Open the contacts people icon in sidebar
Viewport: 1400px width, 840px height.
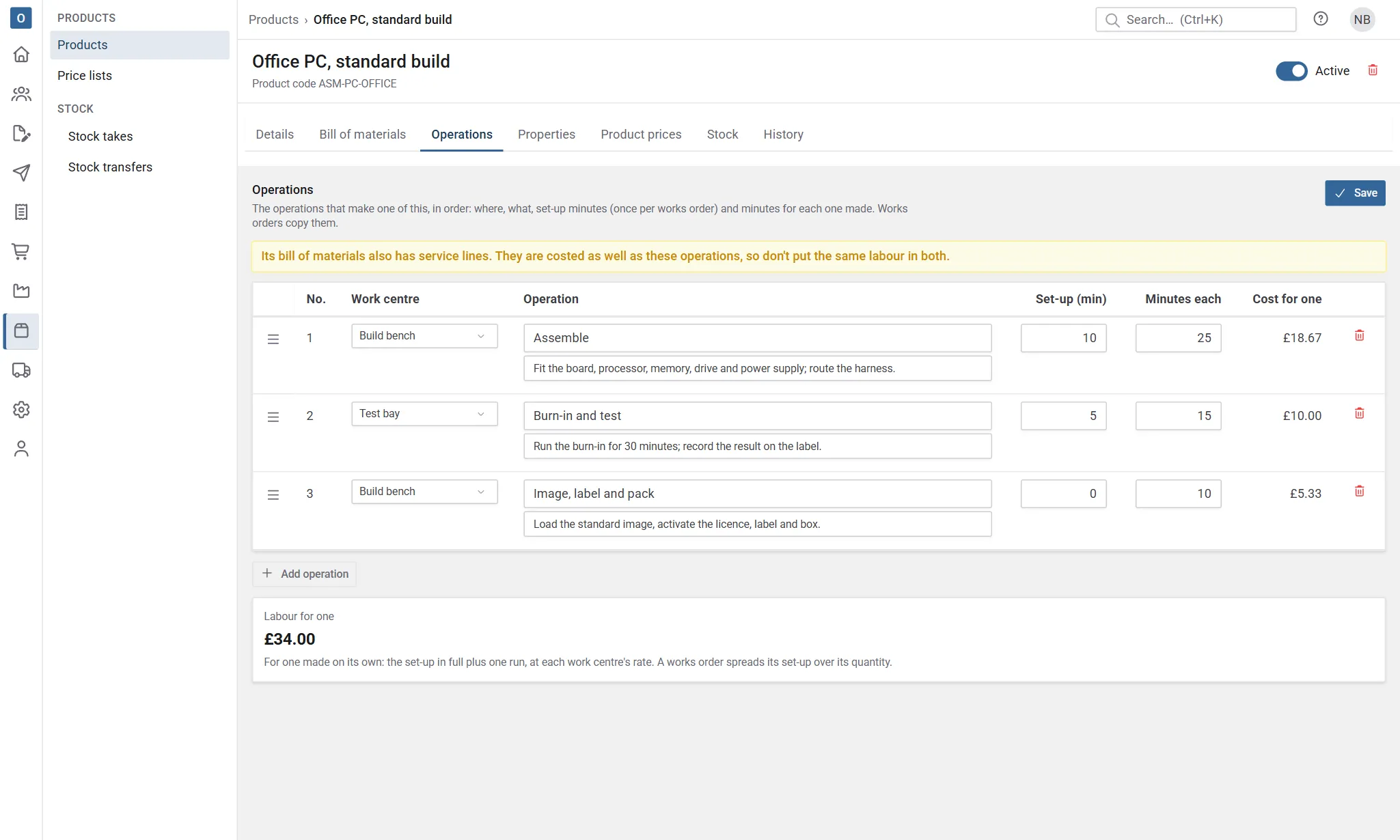coord(21,94)
